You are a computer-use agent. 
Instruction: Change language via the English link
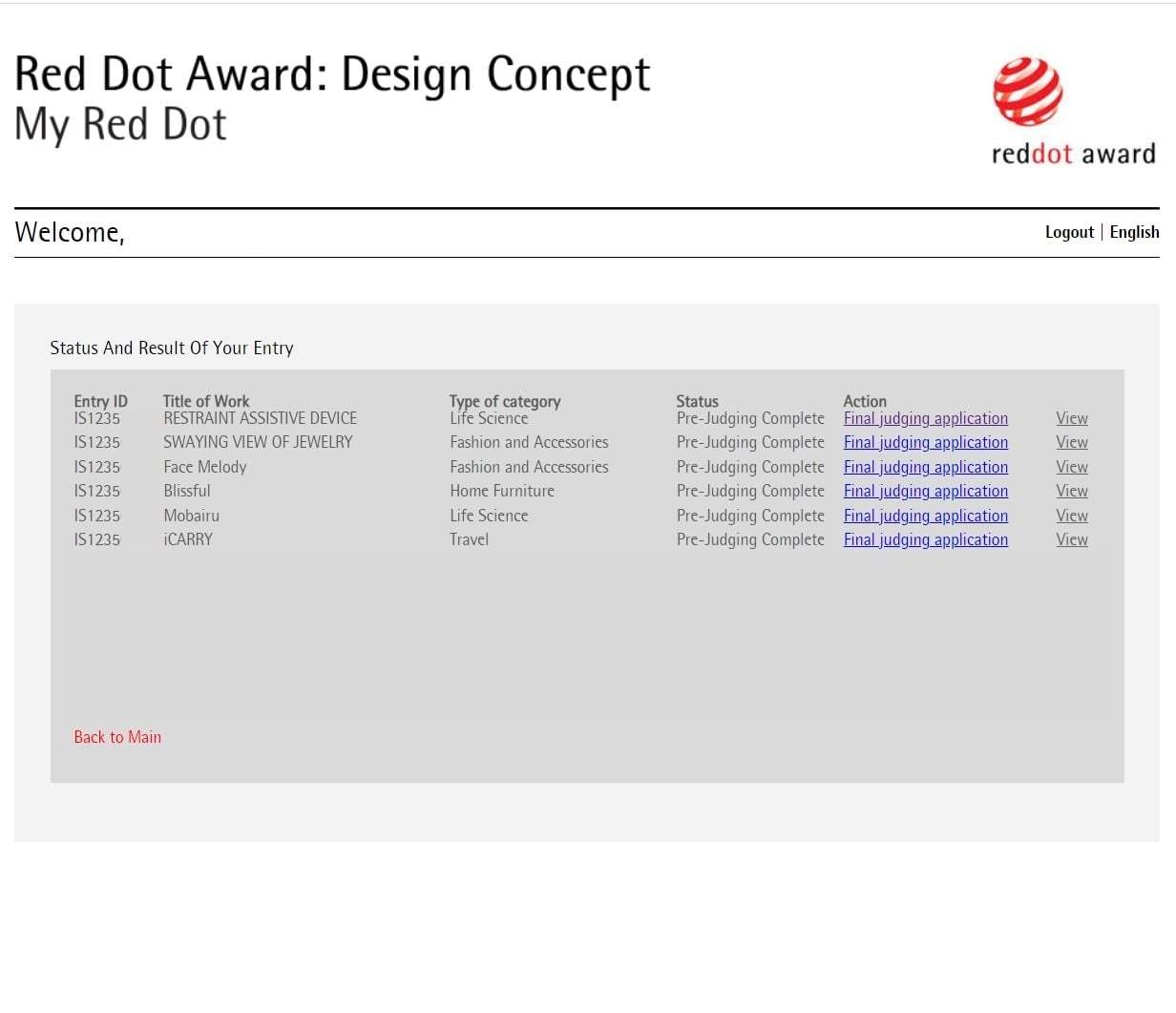coord(1134,232)
